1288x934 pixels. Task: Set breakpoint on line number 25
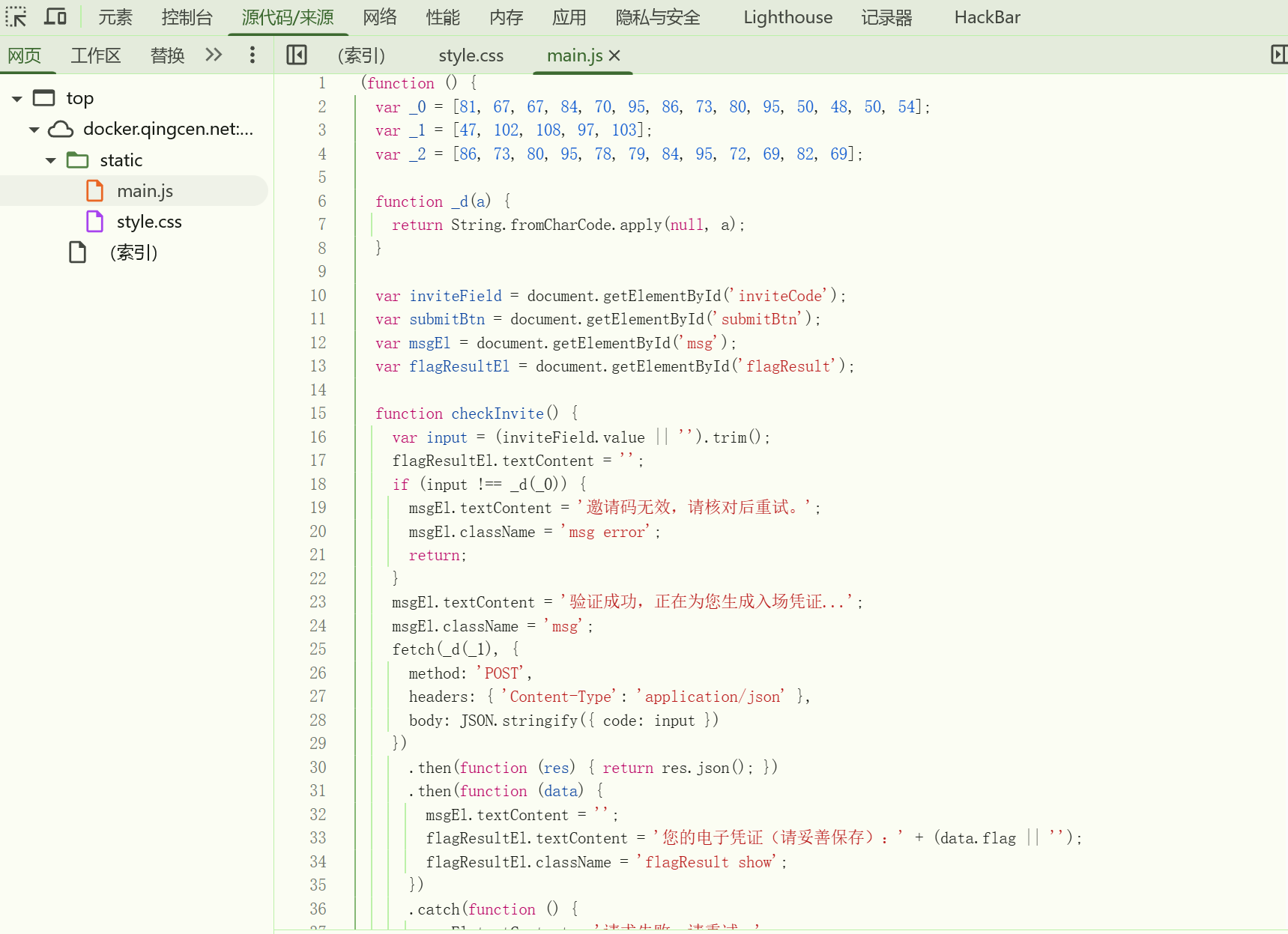click(318, 649)
